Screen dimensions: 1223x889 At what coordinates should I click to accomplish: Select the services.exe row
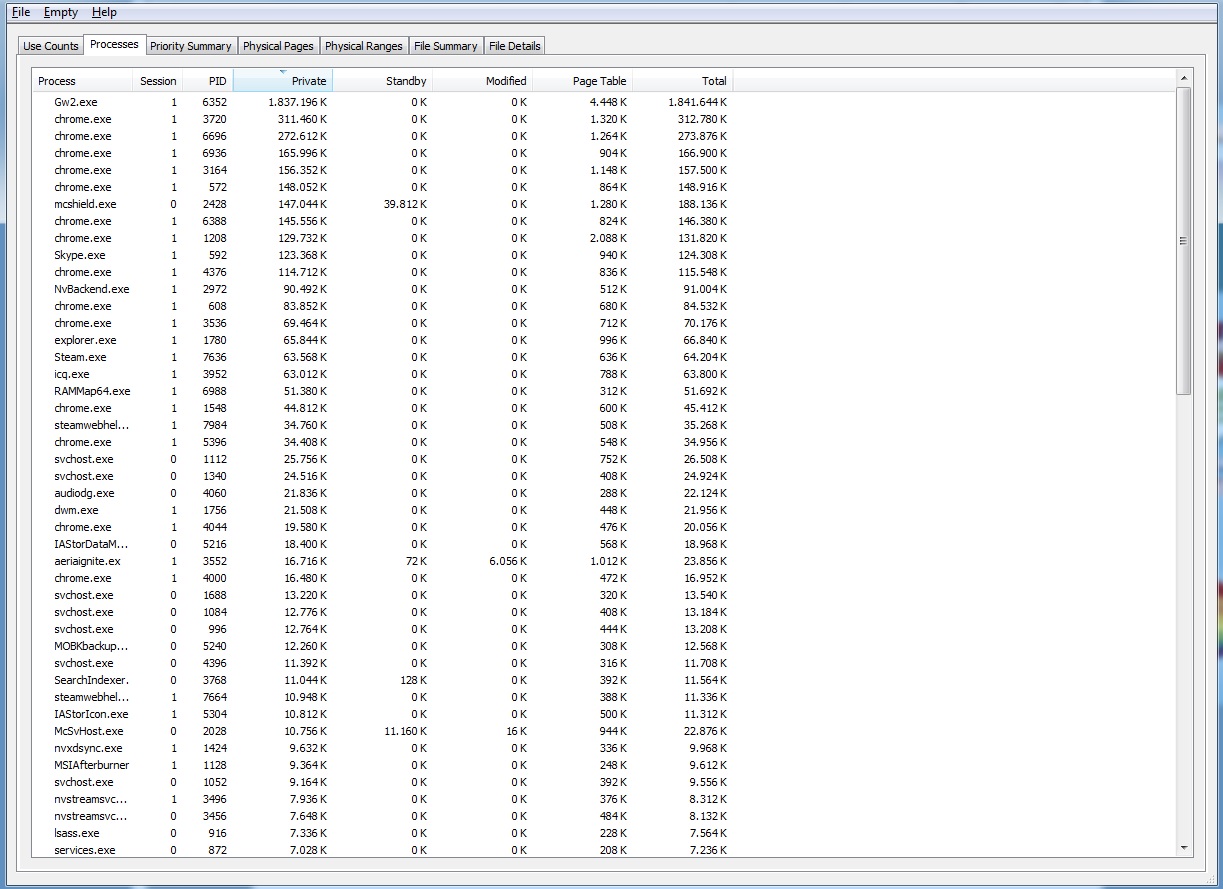pyautogui.click(x=383, y=850)
